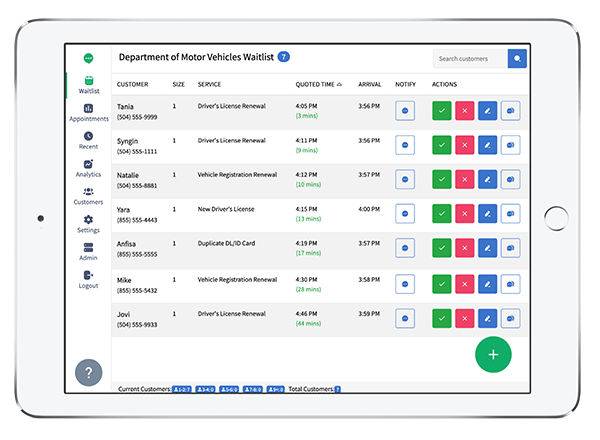Open chat for Anfisa's row
This screenshot has height=440, width=600.
pyautogui.click(x=510, y=248)
